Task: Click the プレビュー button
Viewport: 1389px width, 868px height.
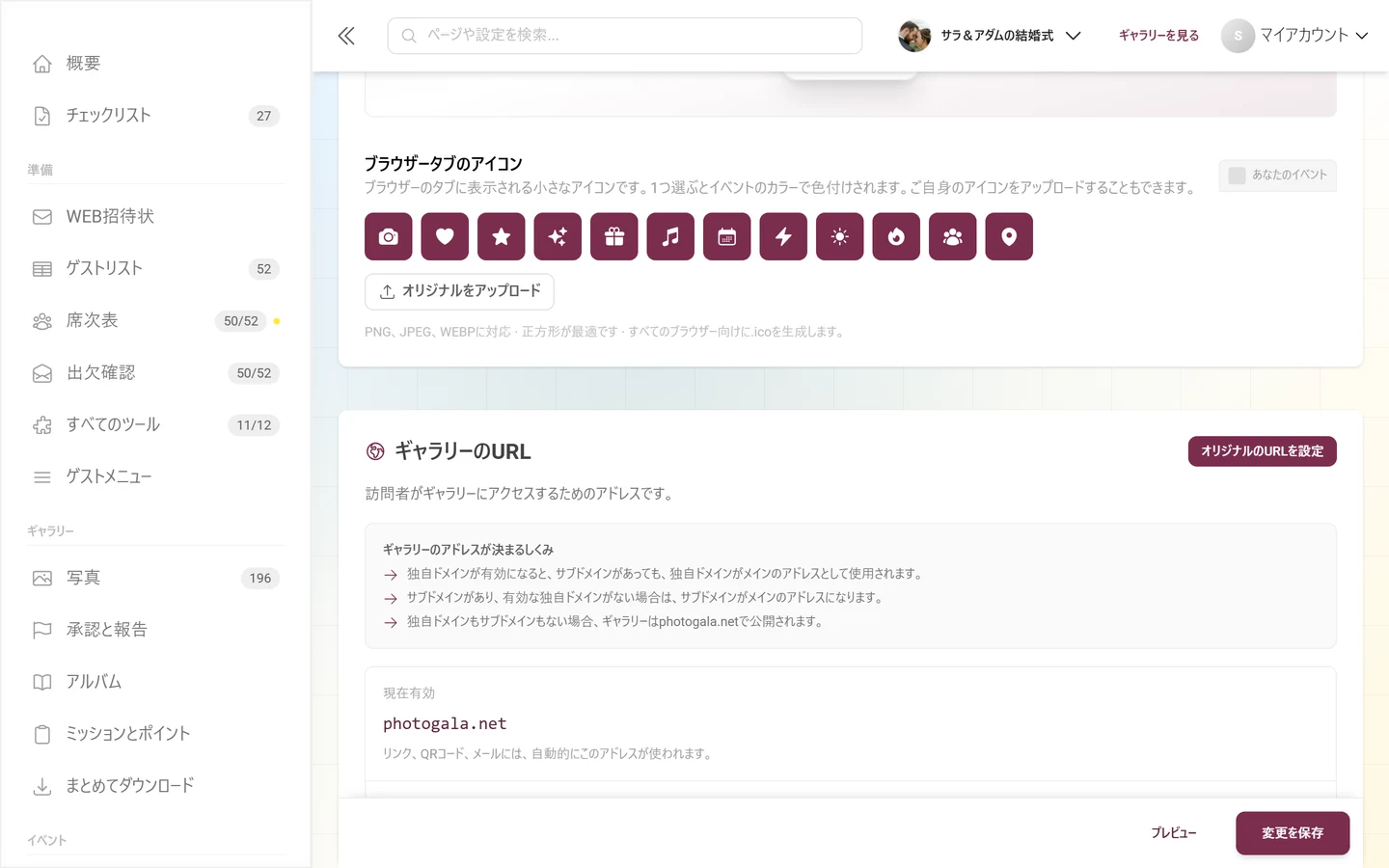Action: coord(1173,833)
